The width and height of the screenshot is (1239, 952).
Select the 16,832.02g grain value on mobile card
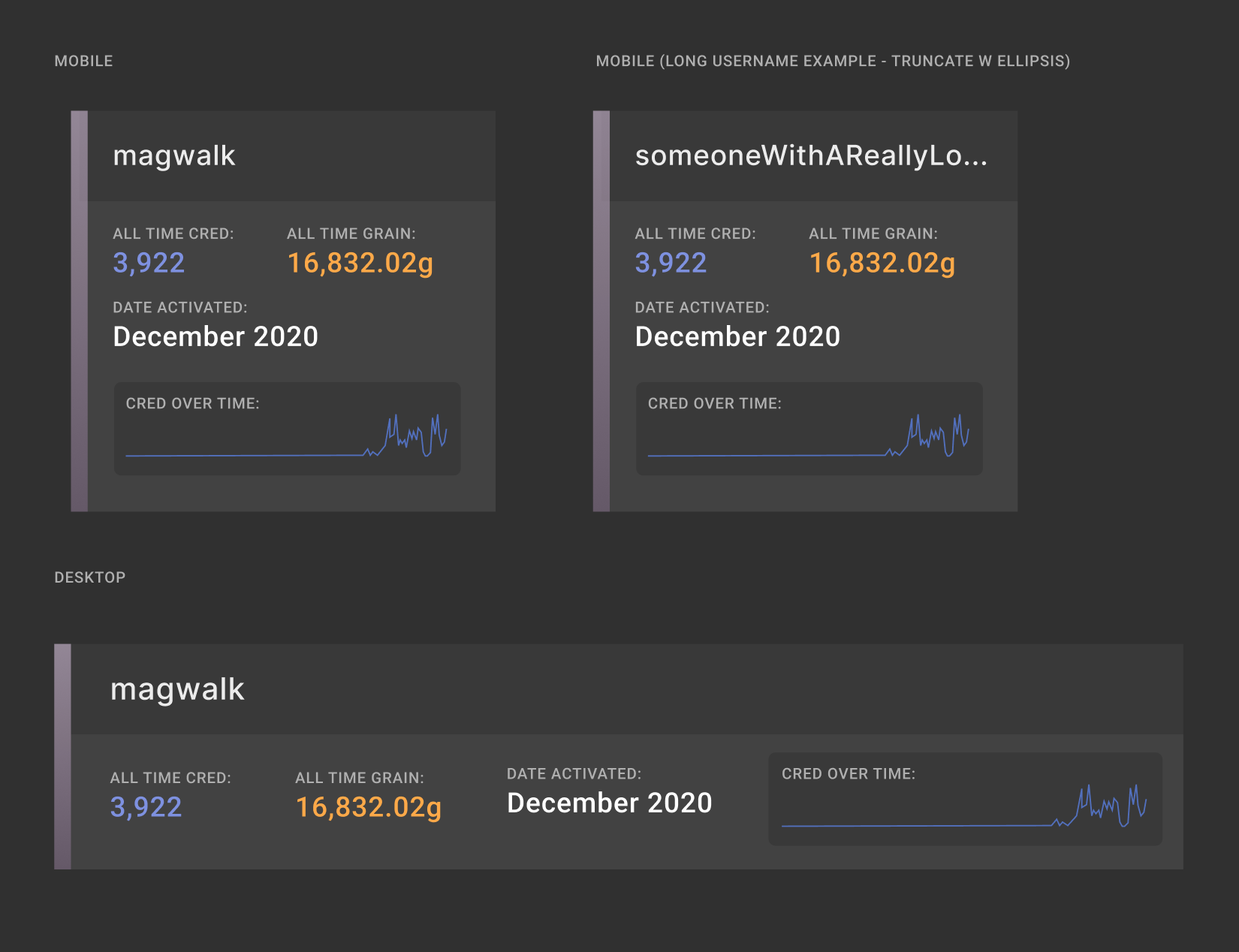click(359, 262)
